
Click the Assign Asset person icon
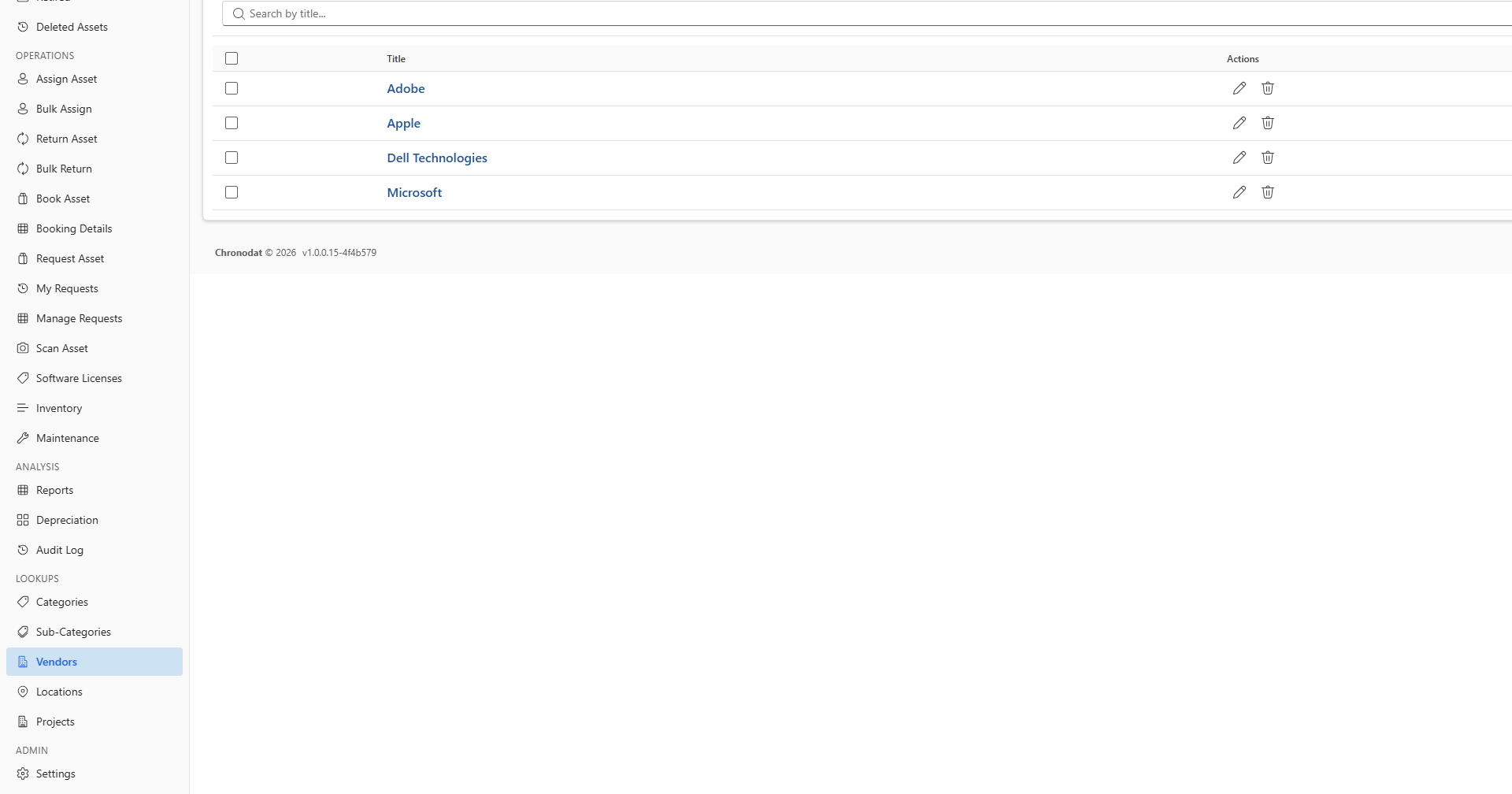(x=23, y=79)
